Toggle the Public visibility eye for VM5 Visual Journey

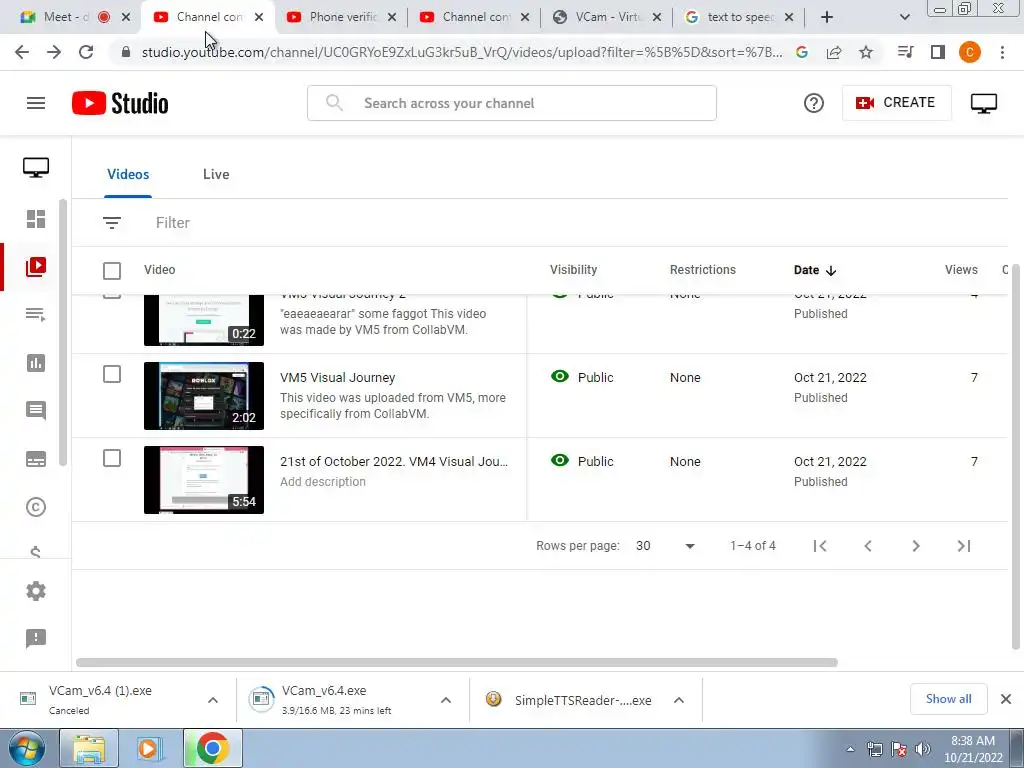560,377
